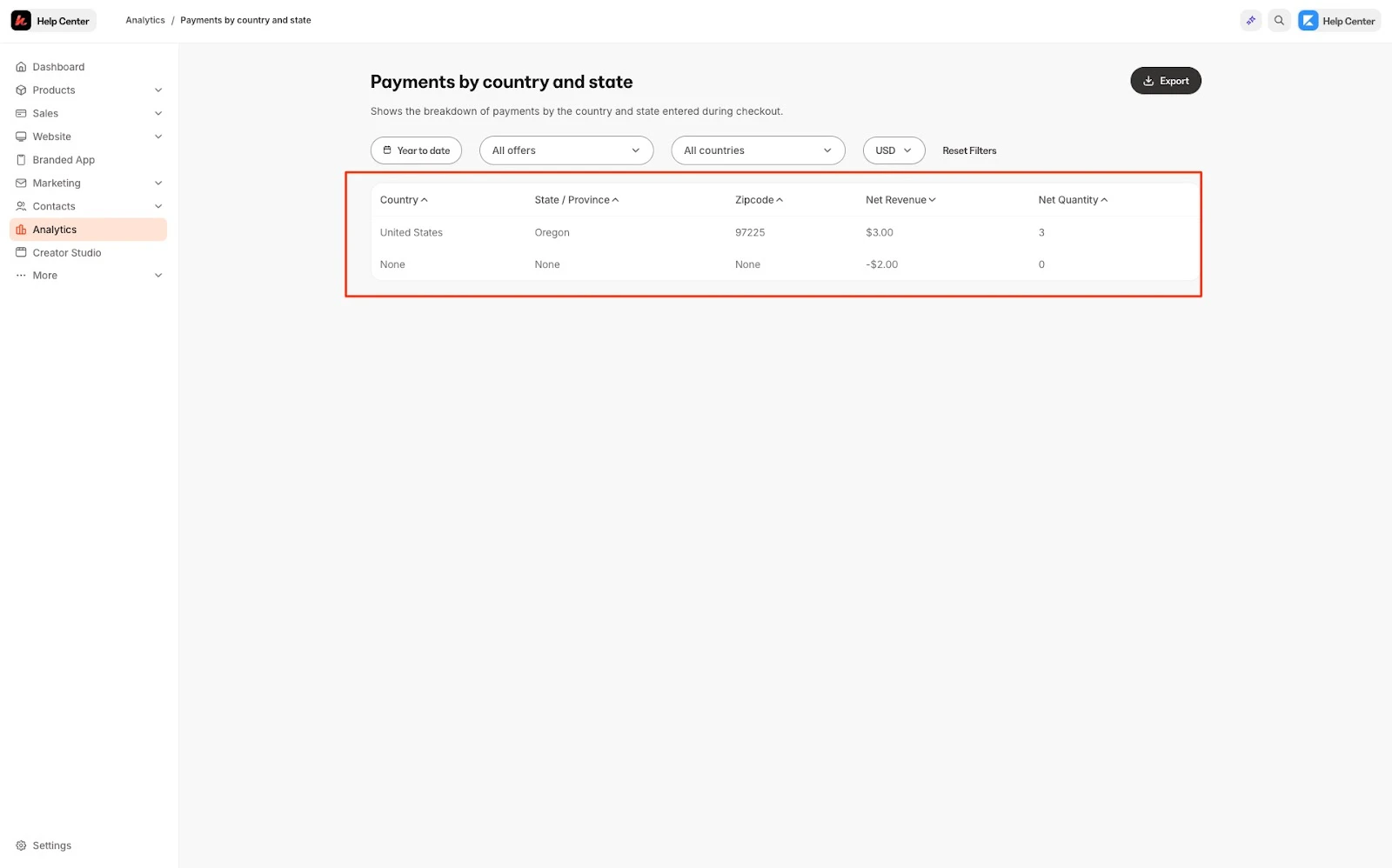This screenshot has height=868, width=1392.
Task: Open the Analytics breadcrumb link
Action: (x=144, y=20)
